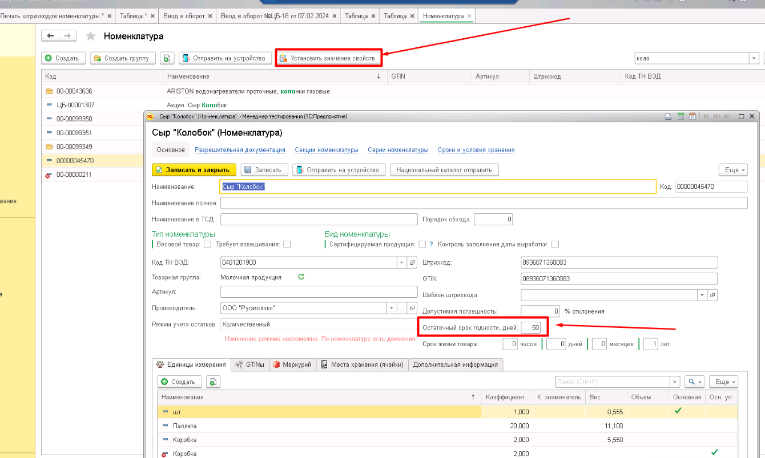Click Наименование полное input field
The width and height of the screenshot is (765, 458).
(483, 203)
